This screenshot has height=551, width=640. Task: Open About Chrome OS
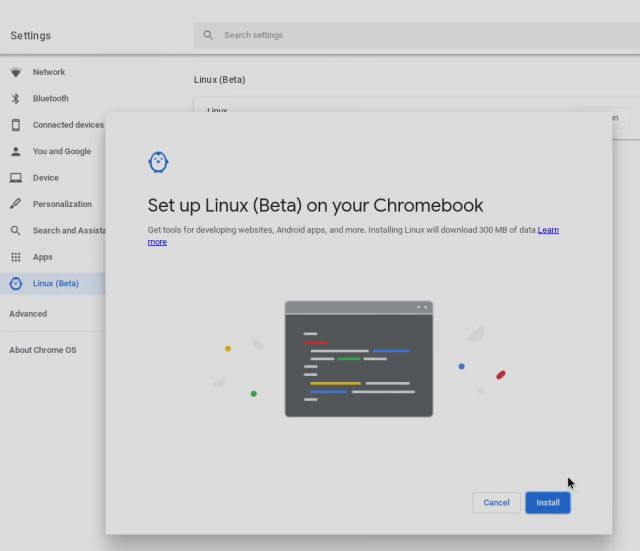pos(43,350)
